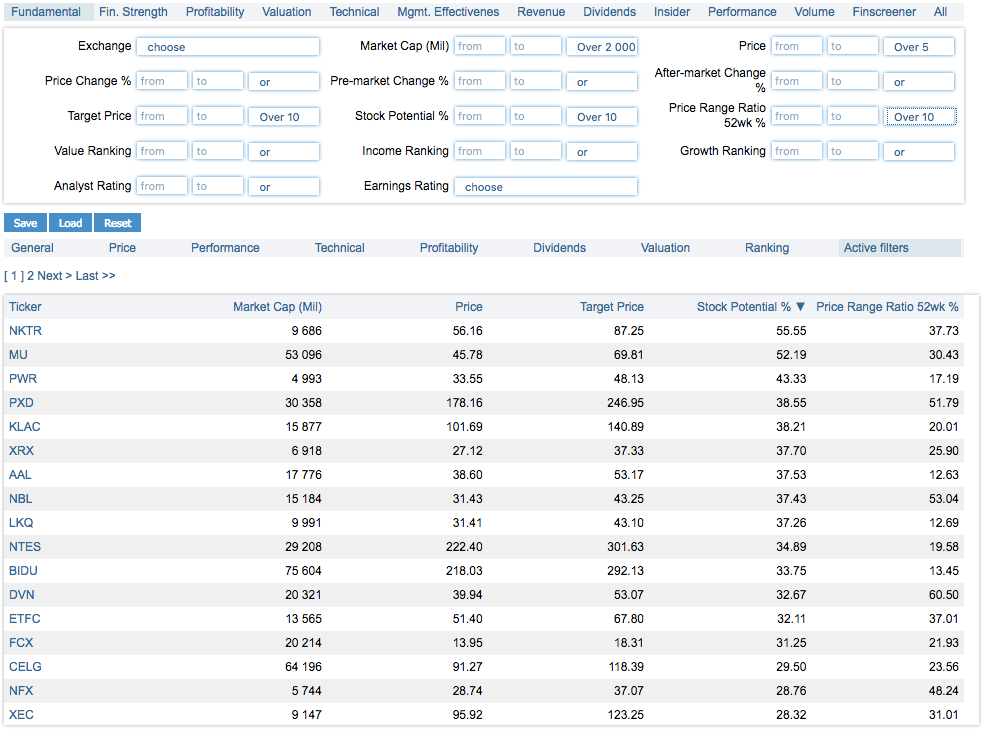
Task: Show the Ranking results view tab
Action: tap(767, 248)
